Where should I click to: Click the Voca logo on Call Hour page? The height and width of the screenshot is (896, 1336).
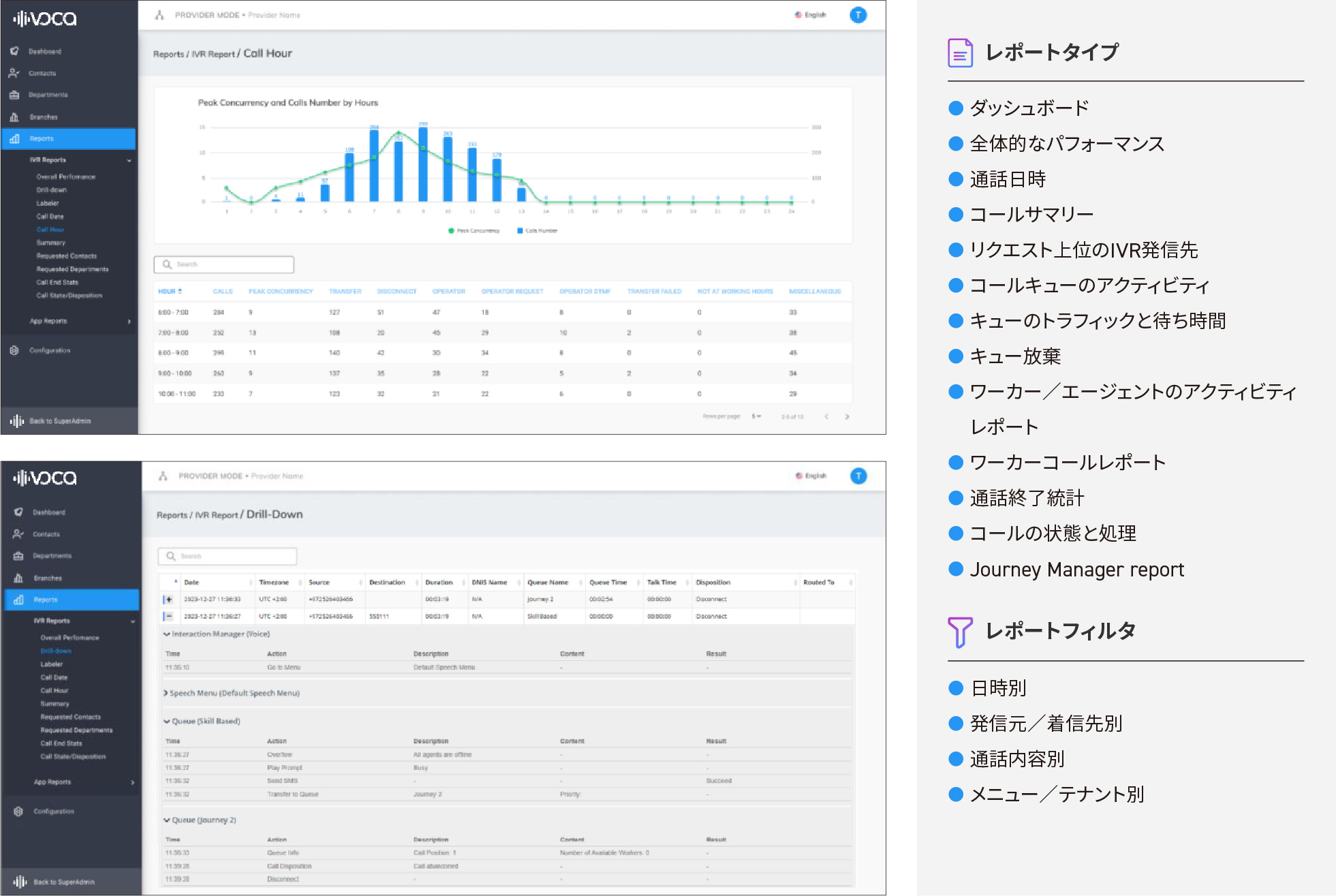point(45,18)
